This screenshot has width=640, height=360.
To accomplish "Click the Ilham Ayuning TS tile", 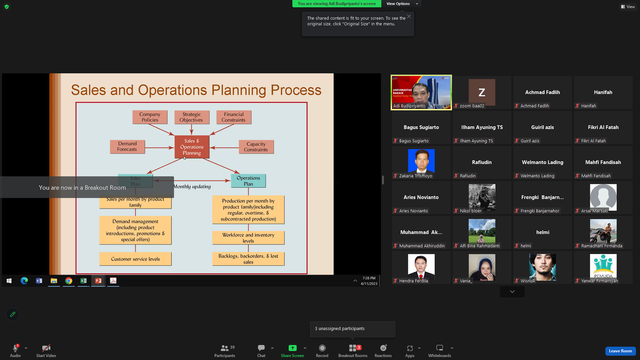I will tap(482, 128).
